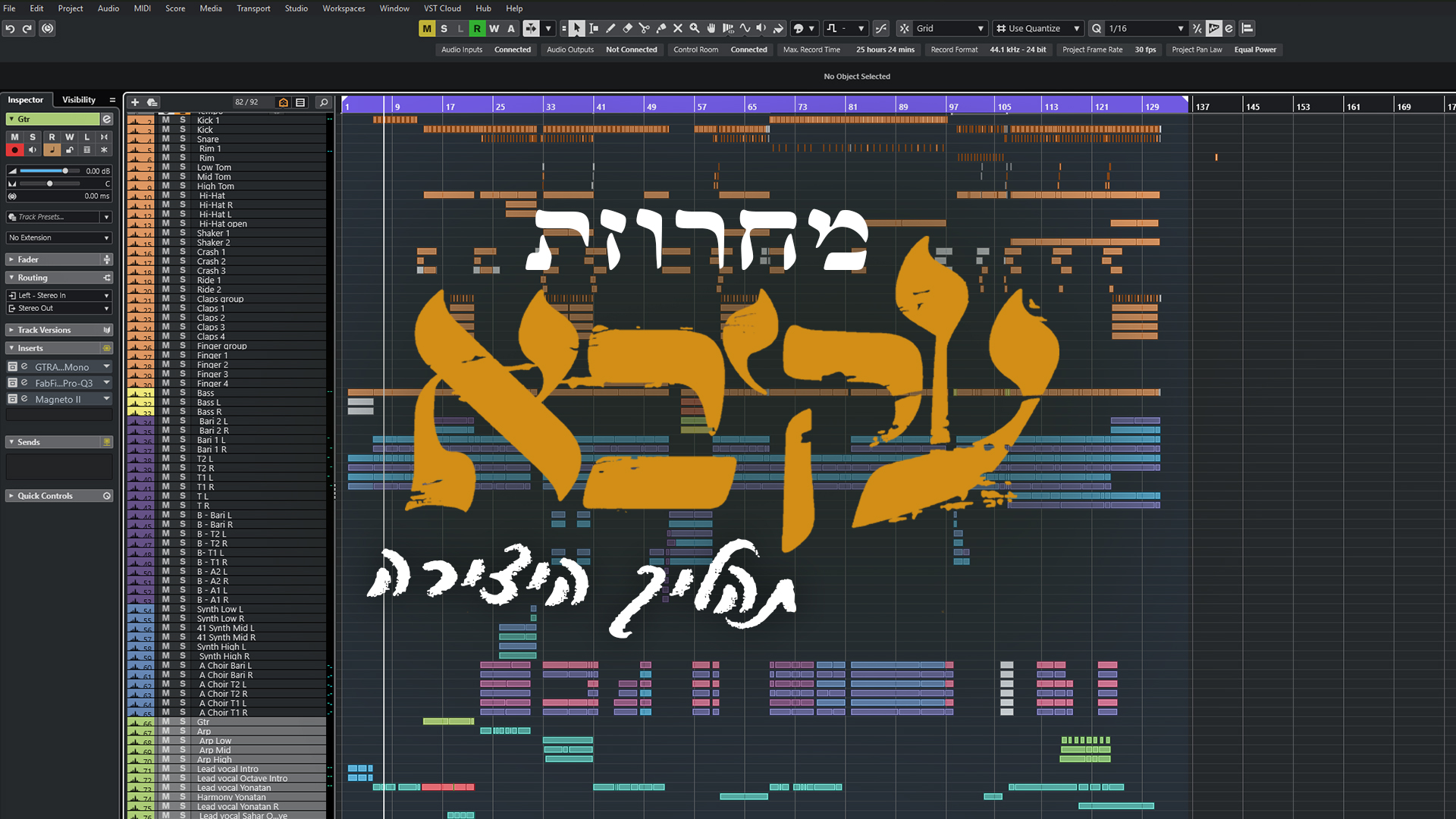Mute the Gtr track in the Inspector
Image resolution: width=1456 pixels, height=819 pixels.
pyautogui.click(x=14, y=137)
